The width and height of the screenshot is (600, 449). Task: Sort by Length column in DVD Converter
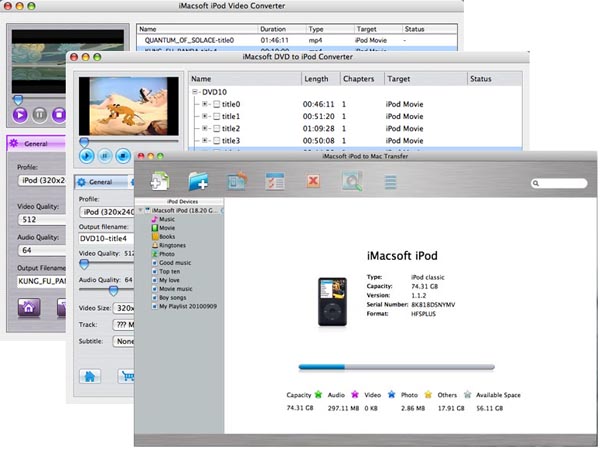[321, 78]
